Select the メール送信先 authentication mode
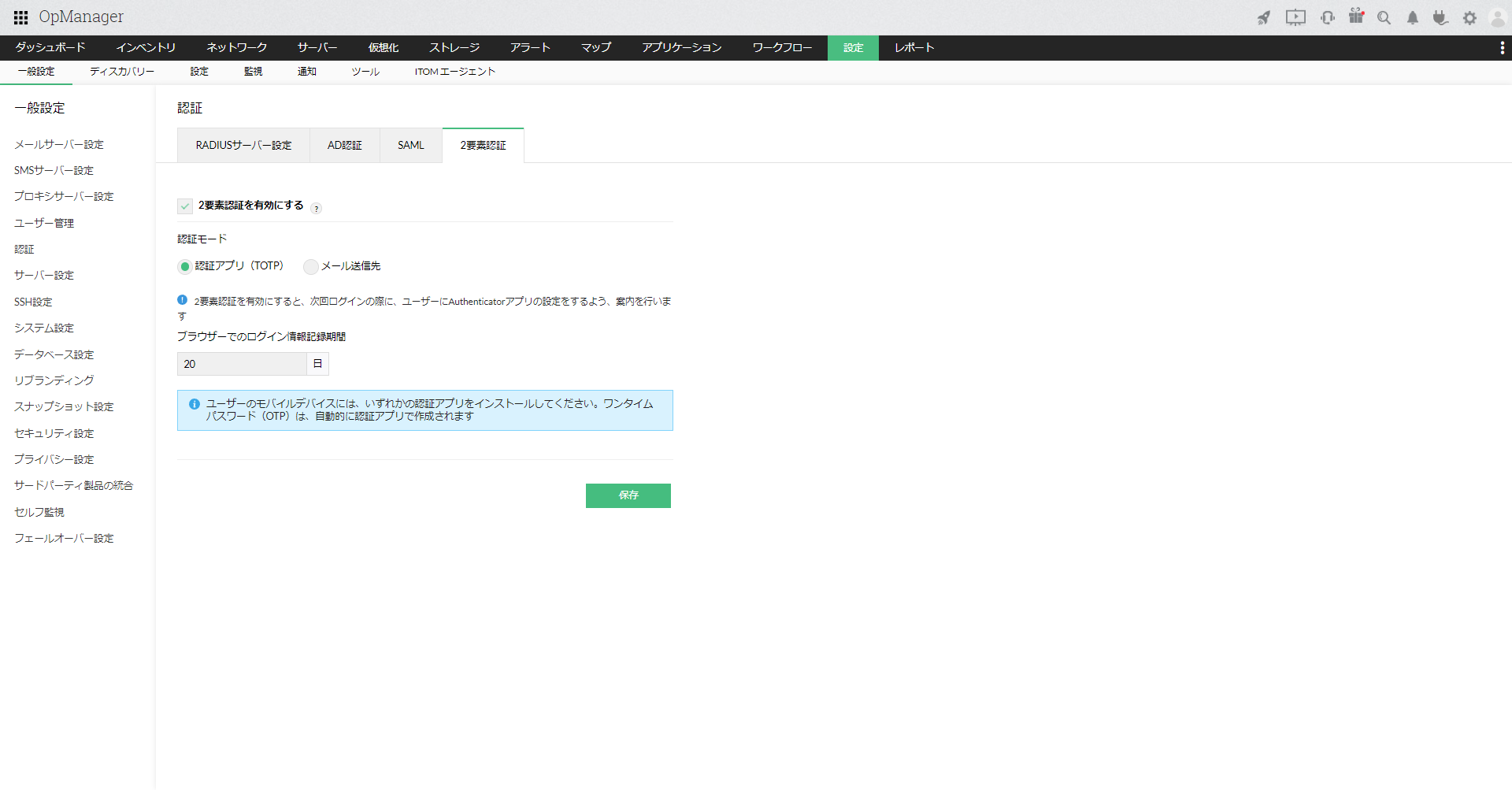 [x=310, y=266]
